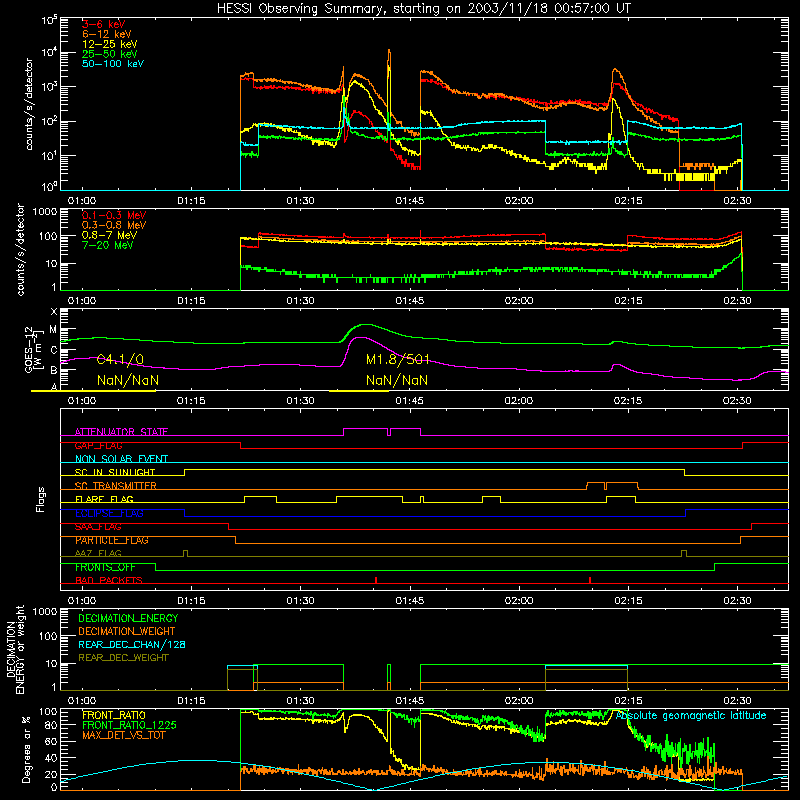
Task: Click the C4.1/0 flare annotation
Action: click(120, 360)
